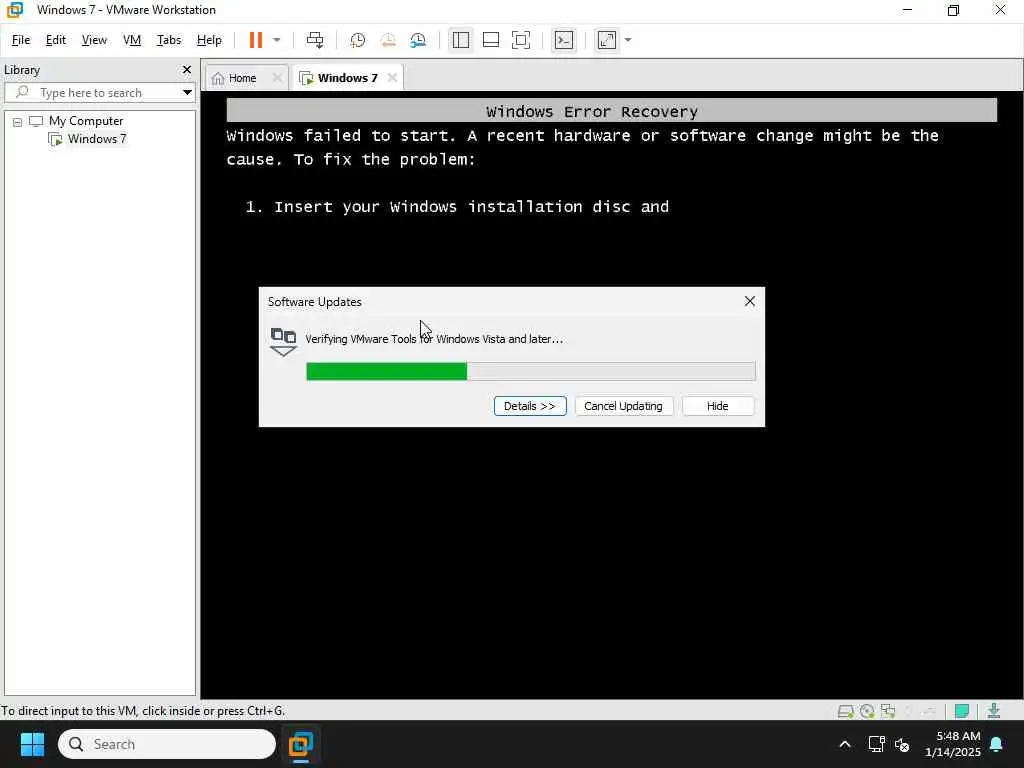Click the orange Suspend/pause VM icon

[255, 40]
